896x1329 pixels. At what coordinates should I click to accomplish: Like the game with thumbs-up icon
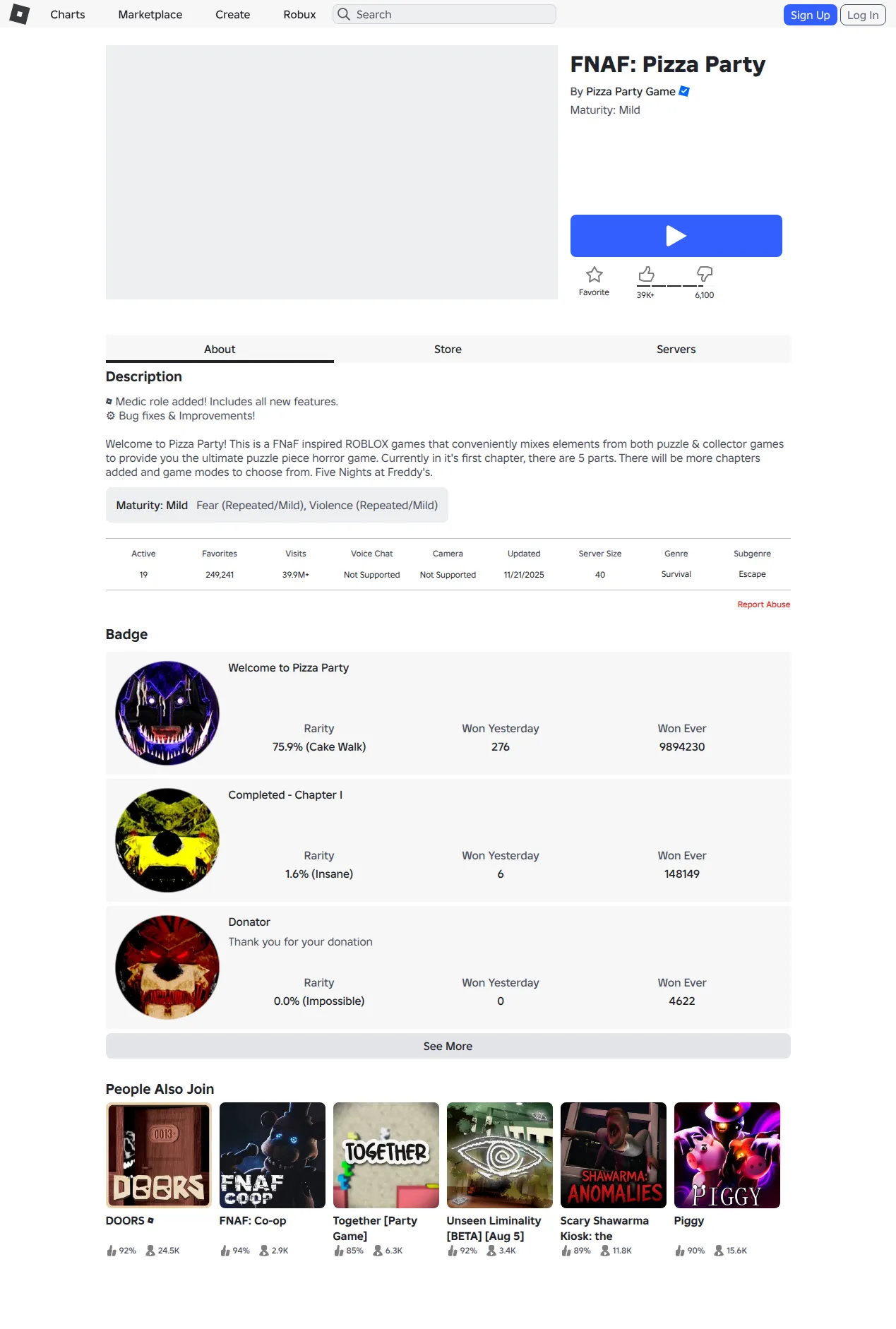click(x=646, y=274)
